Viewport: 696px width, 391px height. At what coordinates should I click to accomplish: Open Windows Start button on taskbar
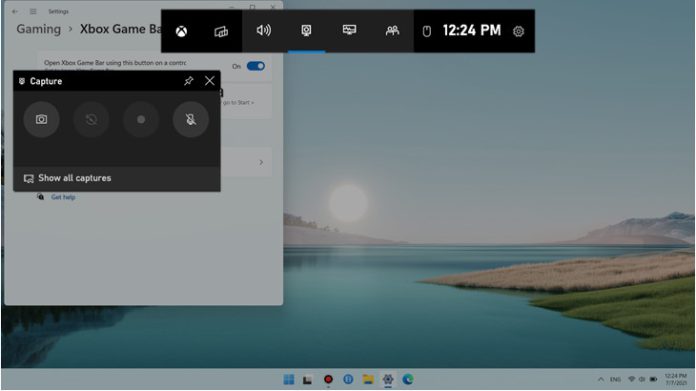tap(289, 379)
